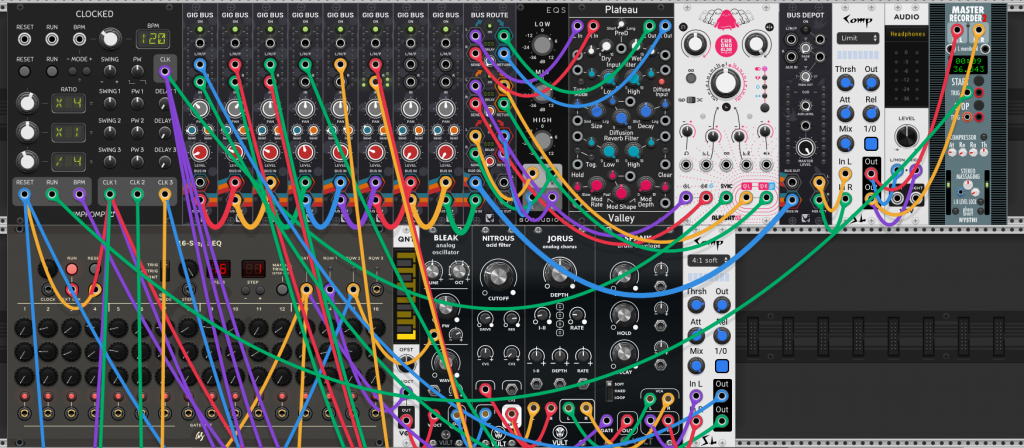The image size is (1024, 448).
Task: Open the 4:1 soft dropdown on Comp
Action: point(708,260)
